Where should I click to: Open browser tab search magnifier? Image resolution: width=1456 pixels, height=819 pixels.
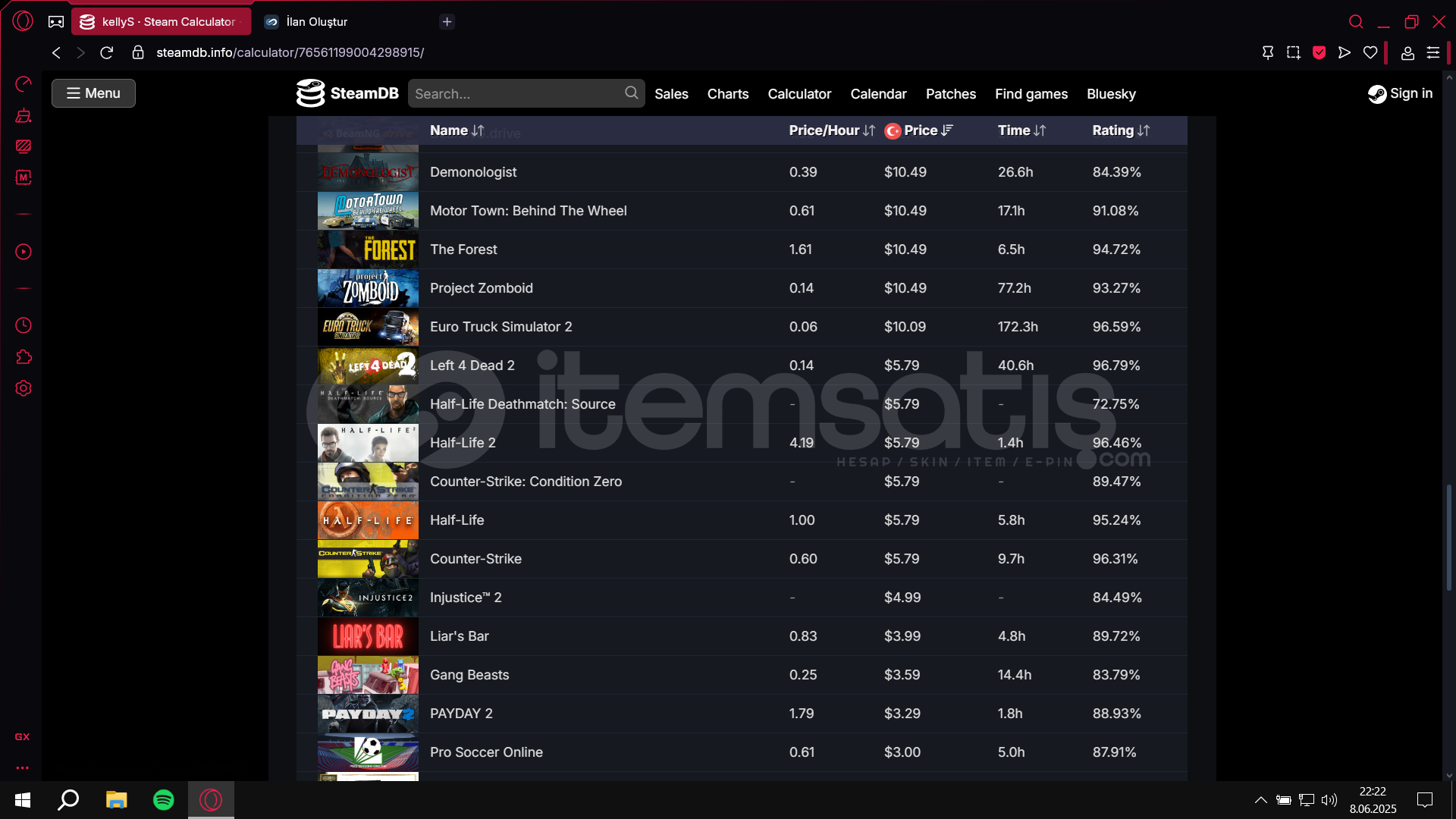coord(1356,21)
